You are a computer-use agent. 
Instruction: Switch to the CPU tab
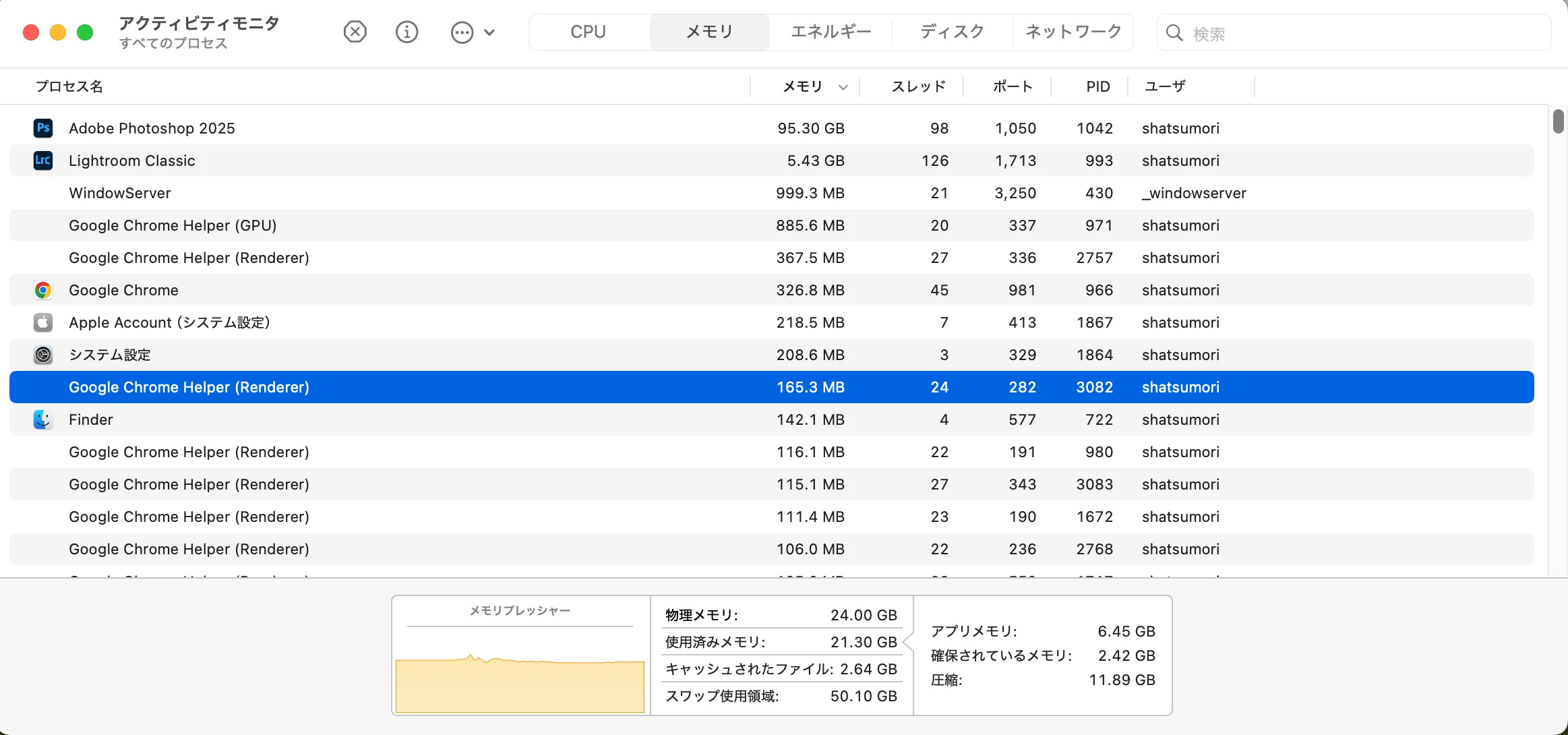point(588,32)
